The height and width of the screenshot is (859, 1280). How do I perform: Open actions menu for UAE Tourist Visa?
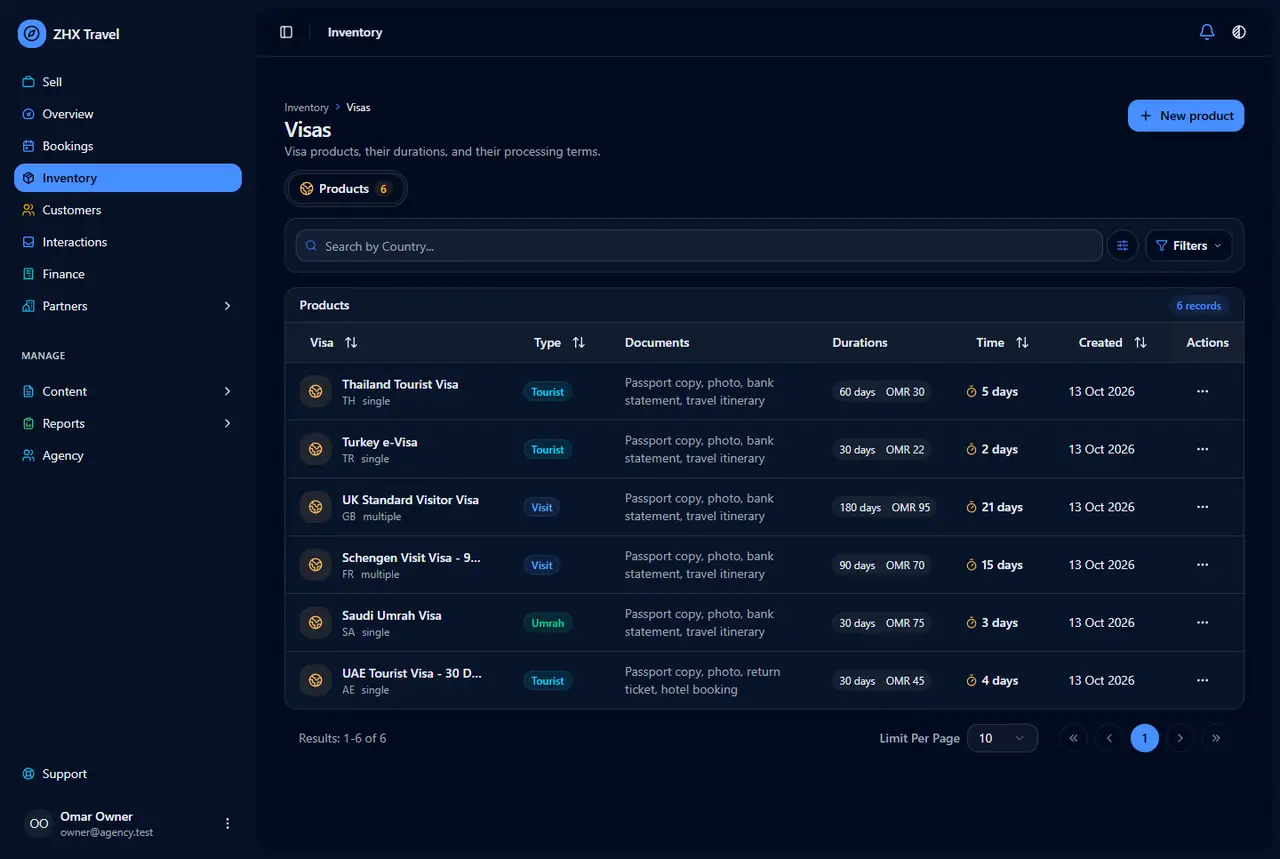pyautogui.click(x=1202, y=681)
